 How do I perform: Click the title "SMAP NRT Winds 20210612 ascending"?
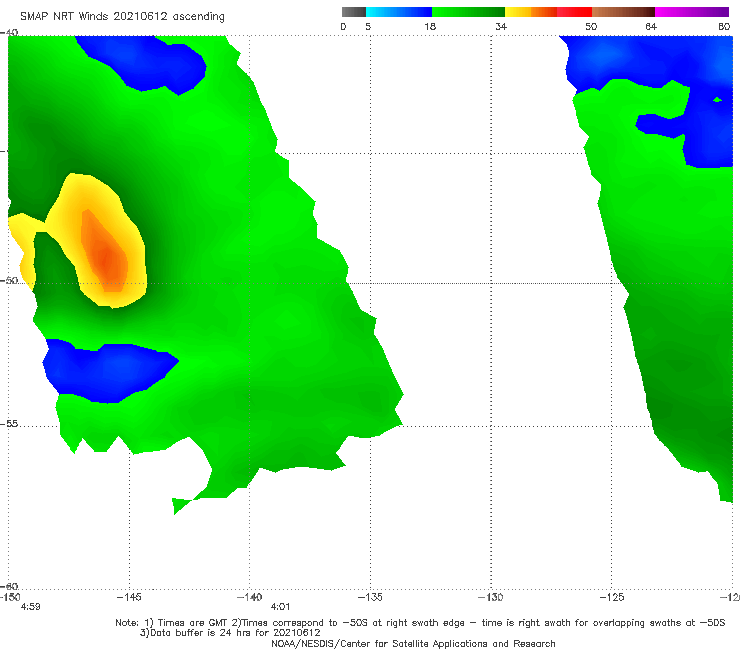coord(122,16)
